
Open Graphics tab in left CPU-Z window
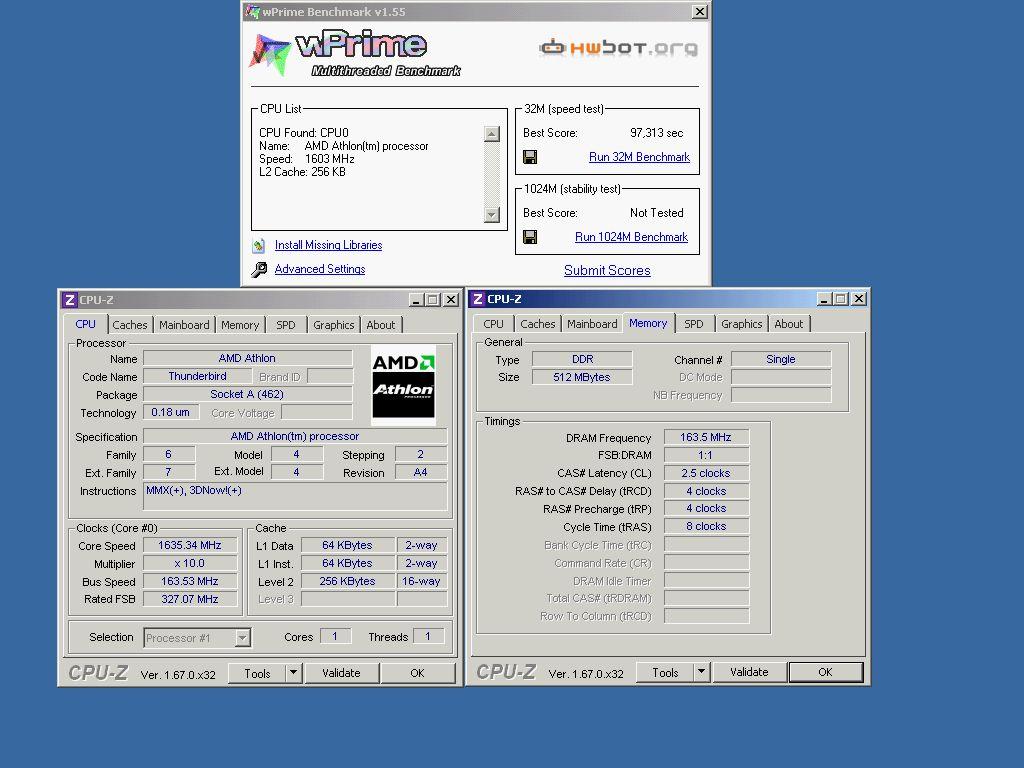(333, 325)
